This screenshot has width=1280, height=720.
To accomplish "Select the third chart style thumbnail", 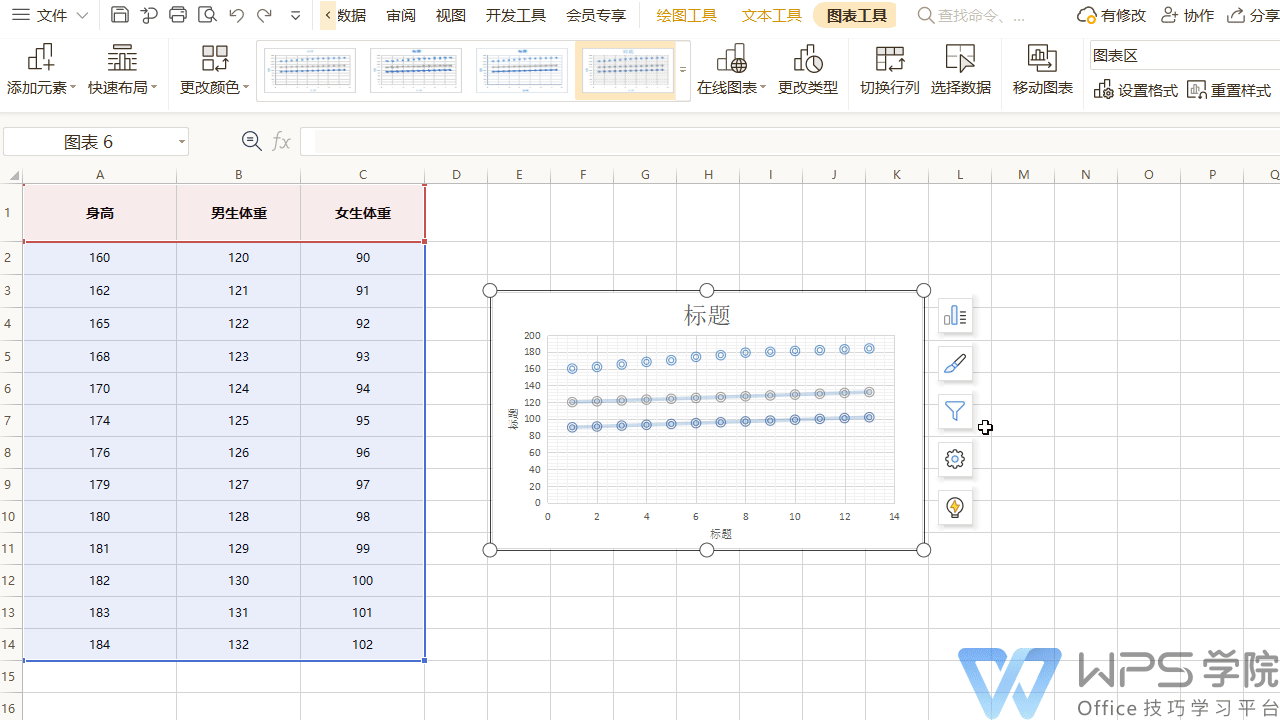I will [522, 70].
